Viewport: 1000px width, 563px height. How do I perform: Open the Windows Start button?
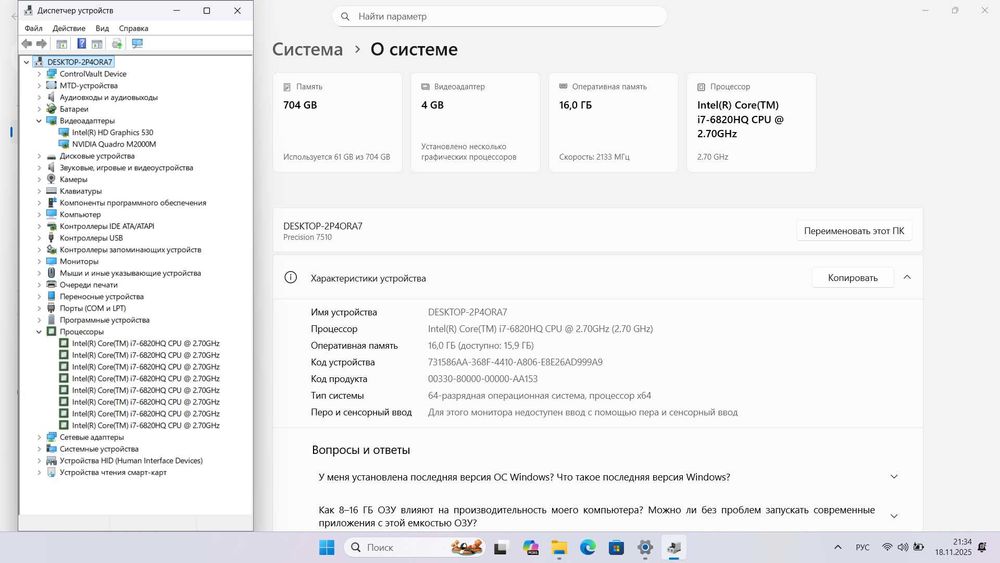point(327,548)
